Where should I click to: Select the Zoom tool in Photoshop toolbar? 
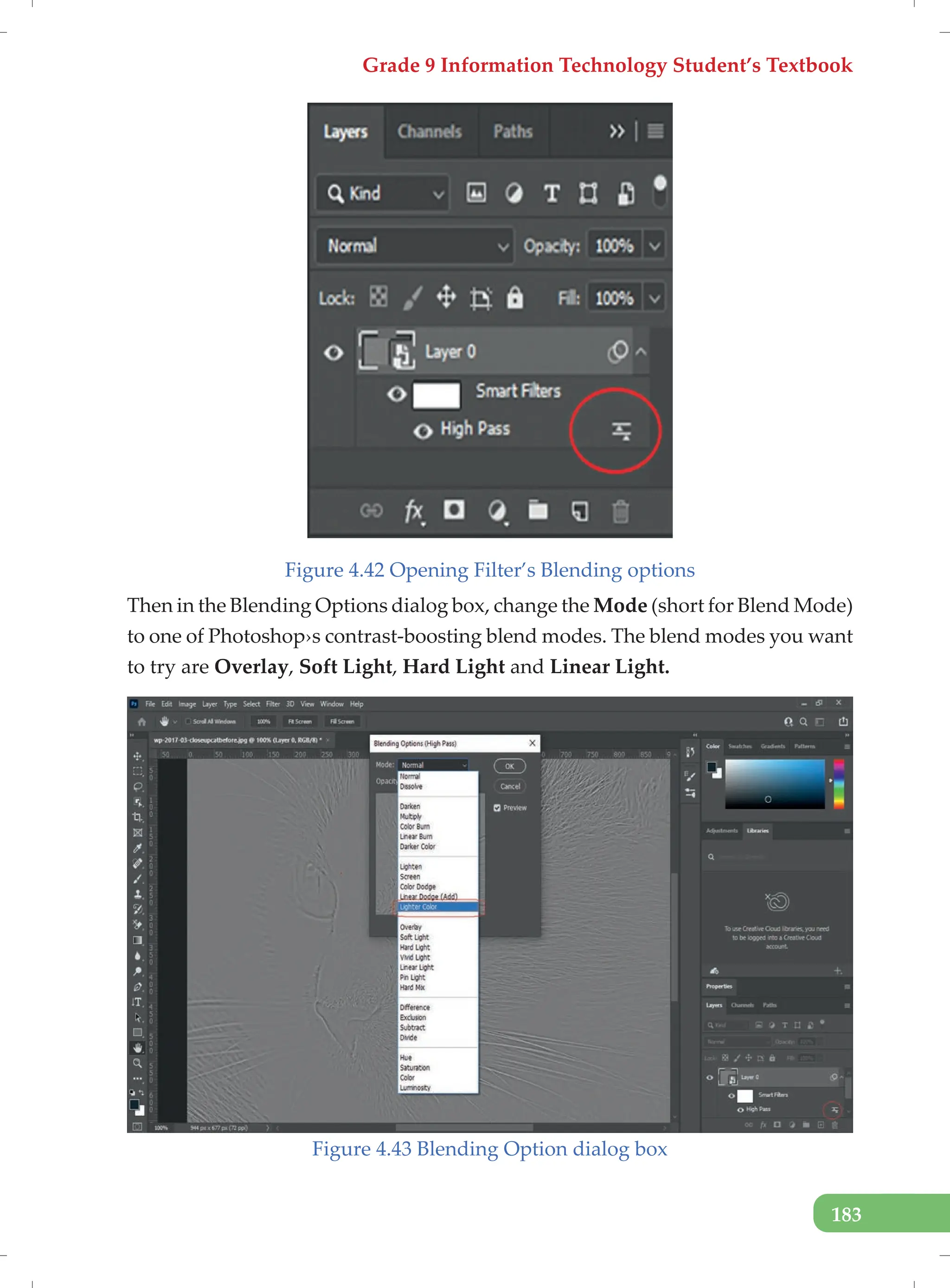coord(137,1063)
